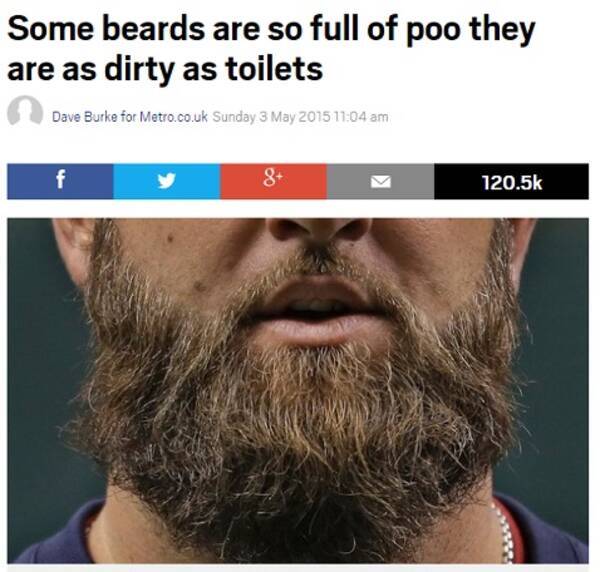This screenshot has width=600, height=572.
Task: Click the author avatar placeholder
Action: tap(25, 111)
